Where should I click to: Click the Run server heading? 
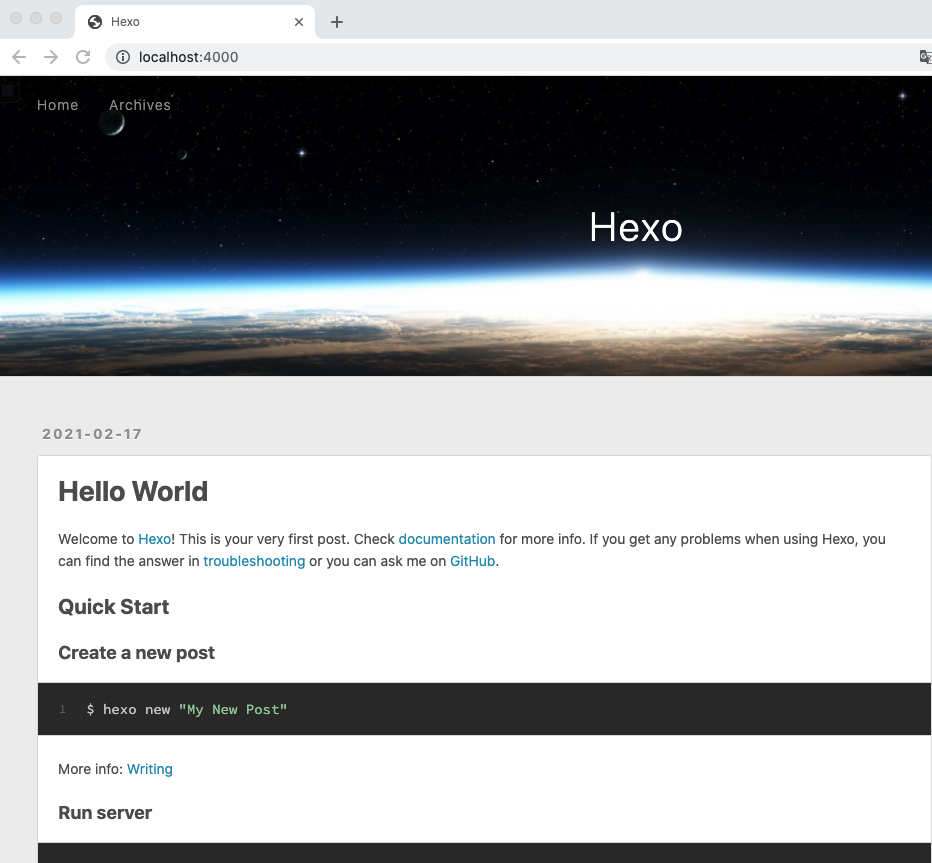coord(105,812)
